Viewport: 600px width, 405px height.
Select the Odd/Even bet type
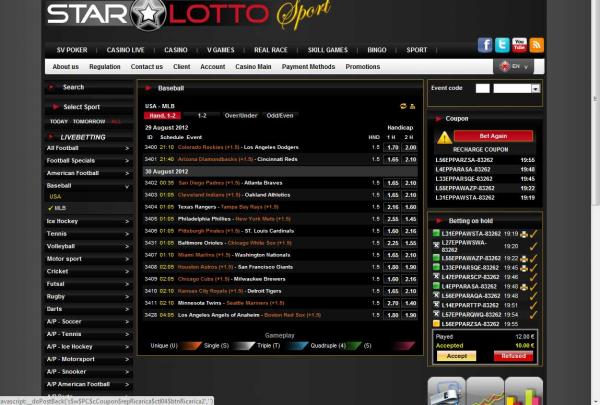[281, 115]
